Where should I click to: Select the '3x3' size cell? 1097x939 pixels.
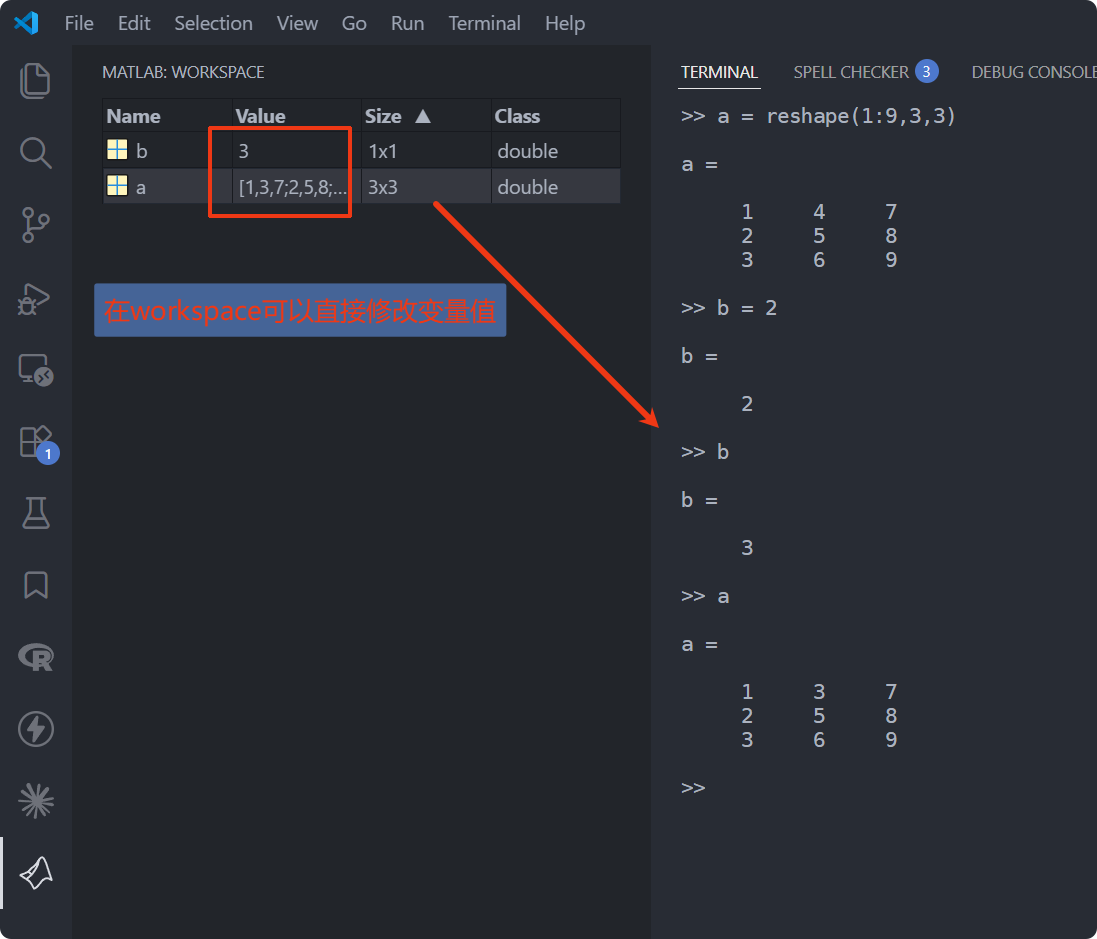coord(426,187)
